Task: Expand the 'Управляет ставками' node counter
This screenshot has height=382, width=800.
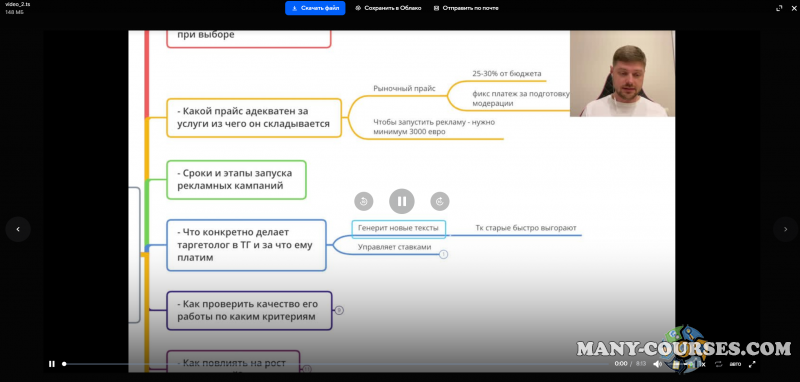Action: (443, 254)
